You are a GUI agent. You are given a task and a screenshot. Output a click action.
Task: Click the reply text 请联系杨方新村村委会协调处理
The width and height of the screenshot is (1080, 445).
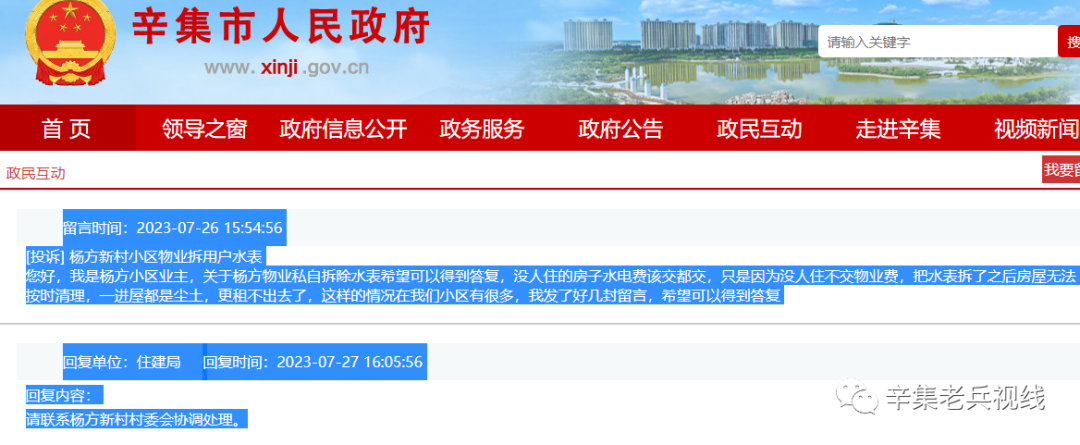(x=136, y=419)
